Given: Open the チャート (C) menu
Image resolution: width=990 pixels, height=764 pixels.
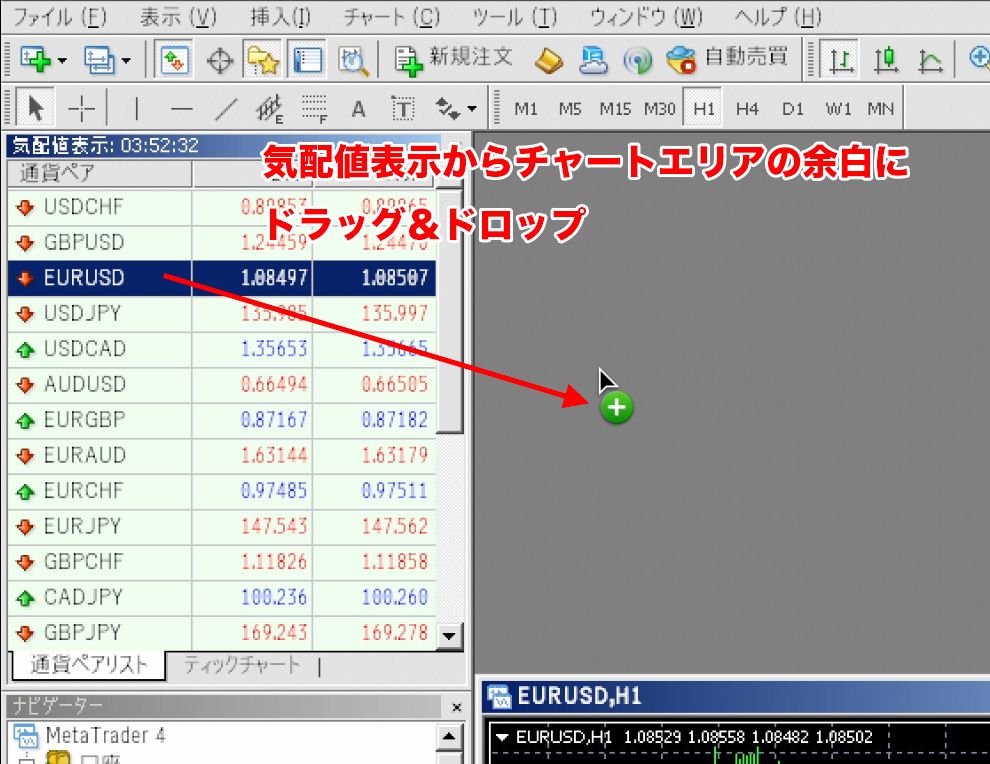Looking at the screenshot, I should point(391,17).
